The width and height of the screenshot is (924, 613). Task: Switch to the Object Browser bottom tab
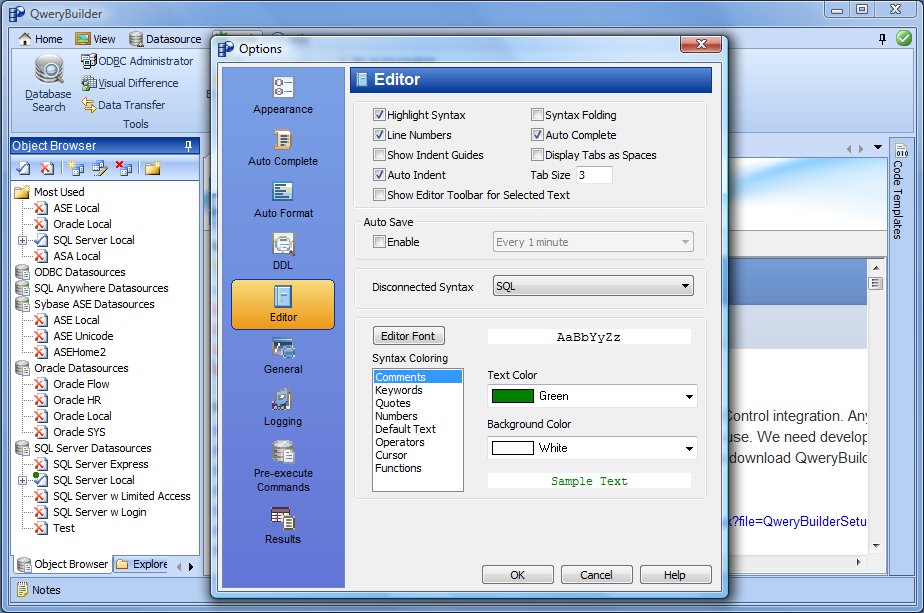(62, 564)
